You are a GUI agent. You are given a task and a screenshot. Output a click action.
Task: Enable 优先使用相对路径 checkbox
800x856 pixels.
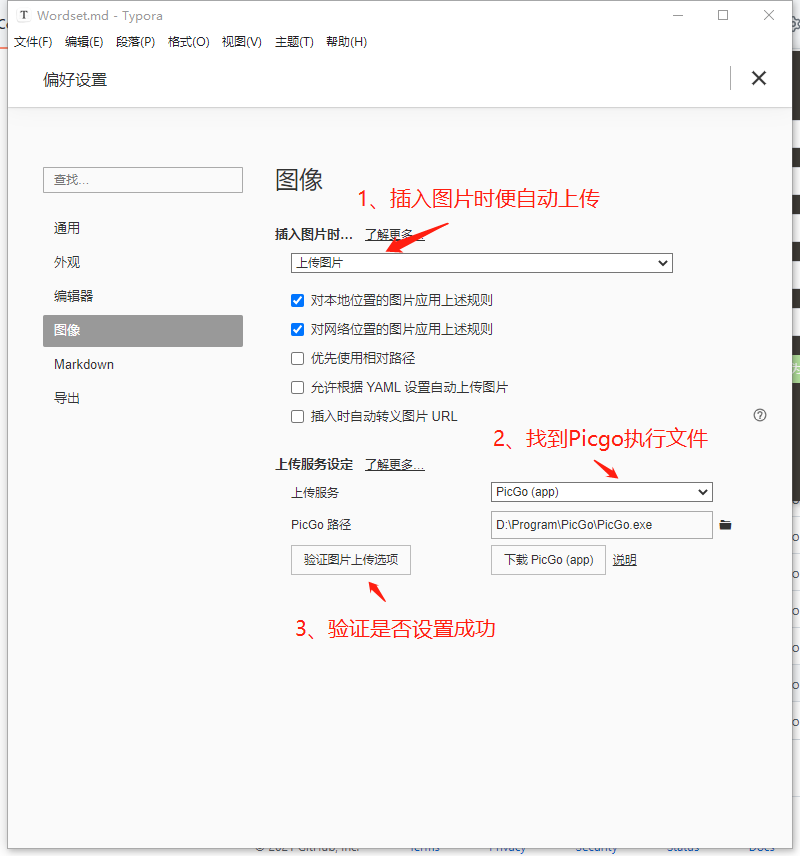(298, 358)
